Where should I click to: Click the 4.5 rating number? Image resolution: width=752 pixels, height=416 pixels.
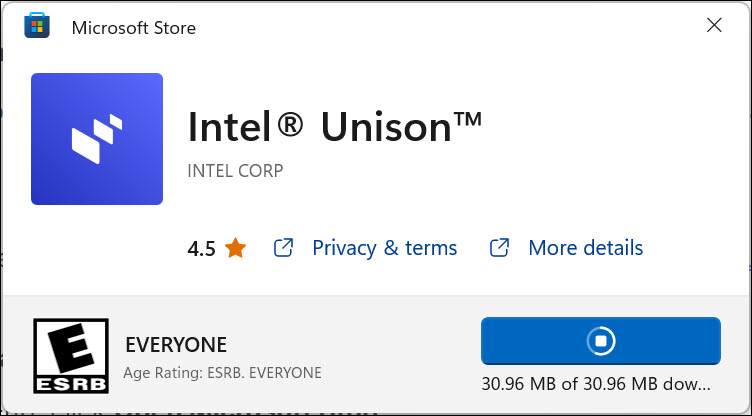click(201, 248)
